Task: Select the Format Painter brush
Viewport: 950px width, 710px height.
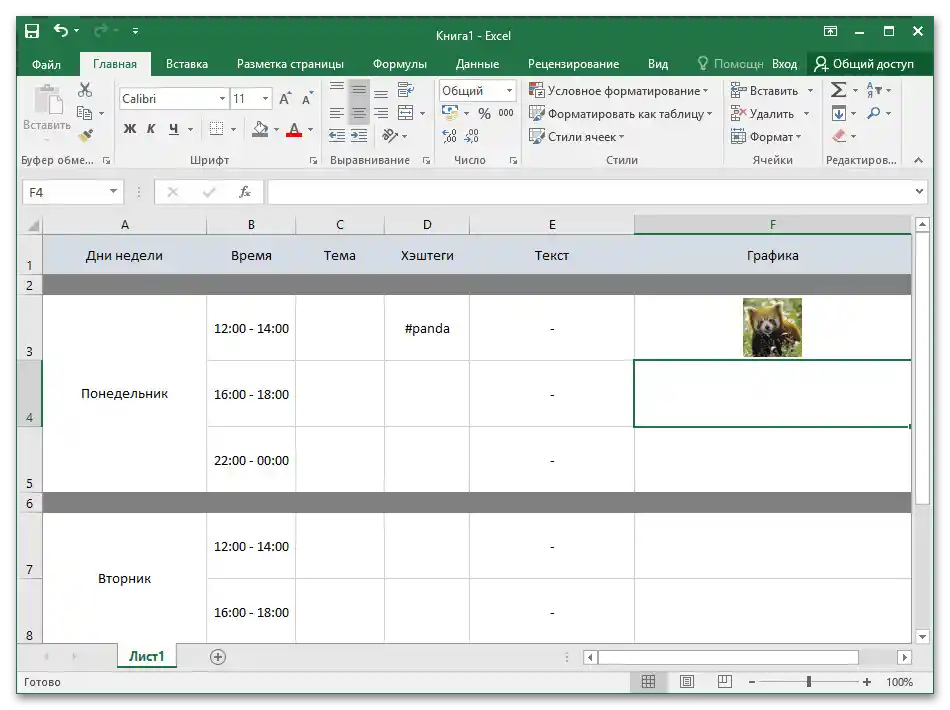Action: point(85,135)
